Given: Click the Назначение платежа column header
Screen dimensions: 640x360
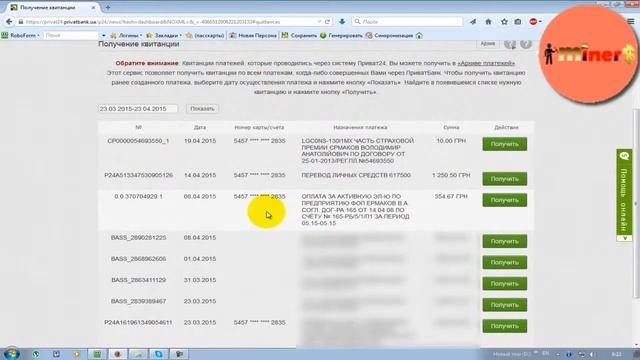Looking at the screenshot, I should (360, 127).
